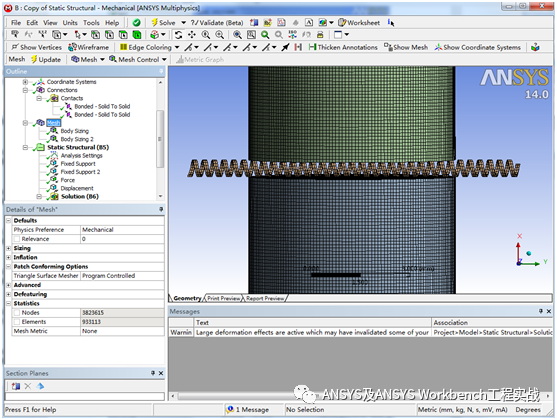Activate the Box Zoom tool
Screen dimensions: 557x420
(x=220, y=35)
